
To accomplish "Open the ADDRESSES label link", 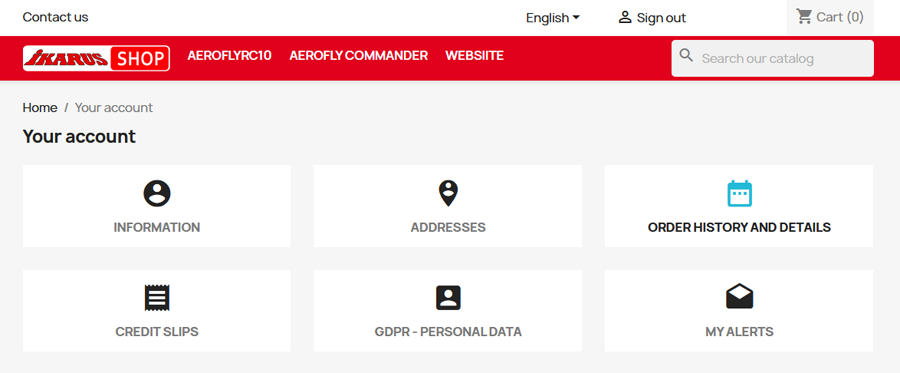I will tap(448, 227).
